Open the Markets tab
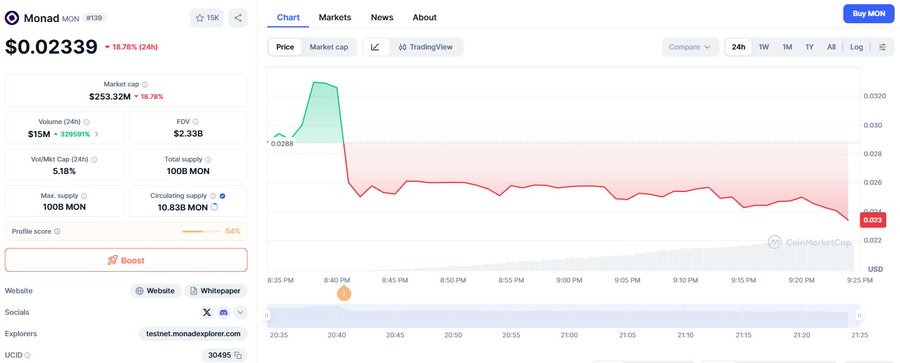The height and width of the screenshot is (363, 900). (335, 17)
